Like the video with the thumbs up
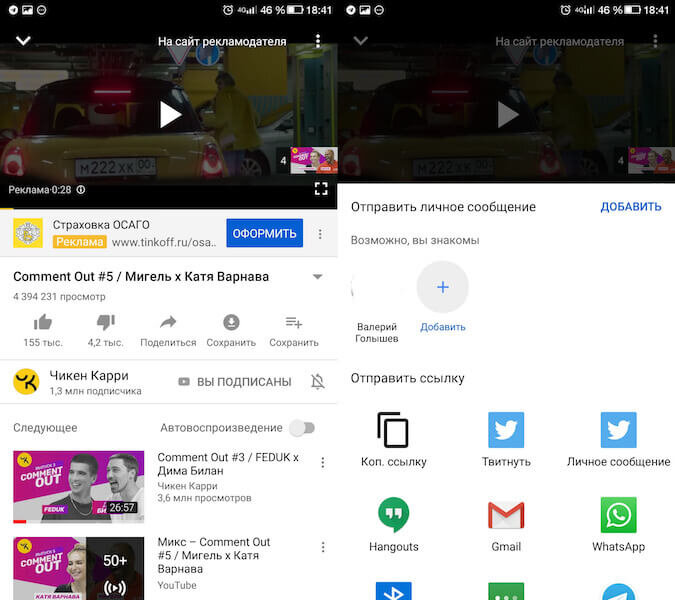This screenshot has height=600, width=675. coord(43,322)
